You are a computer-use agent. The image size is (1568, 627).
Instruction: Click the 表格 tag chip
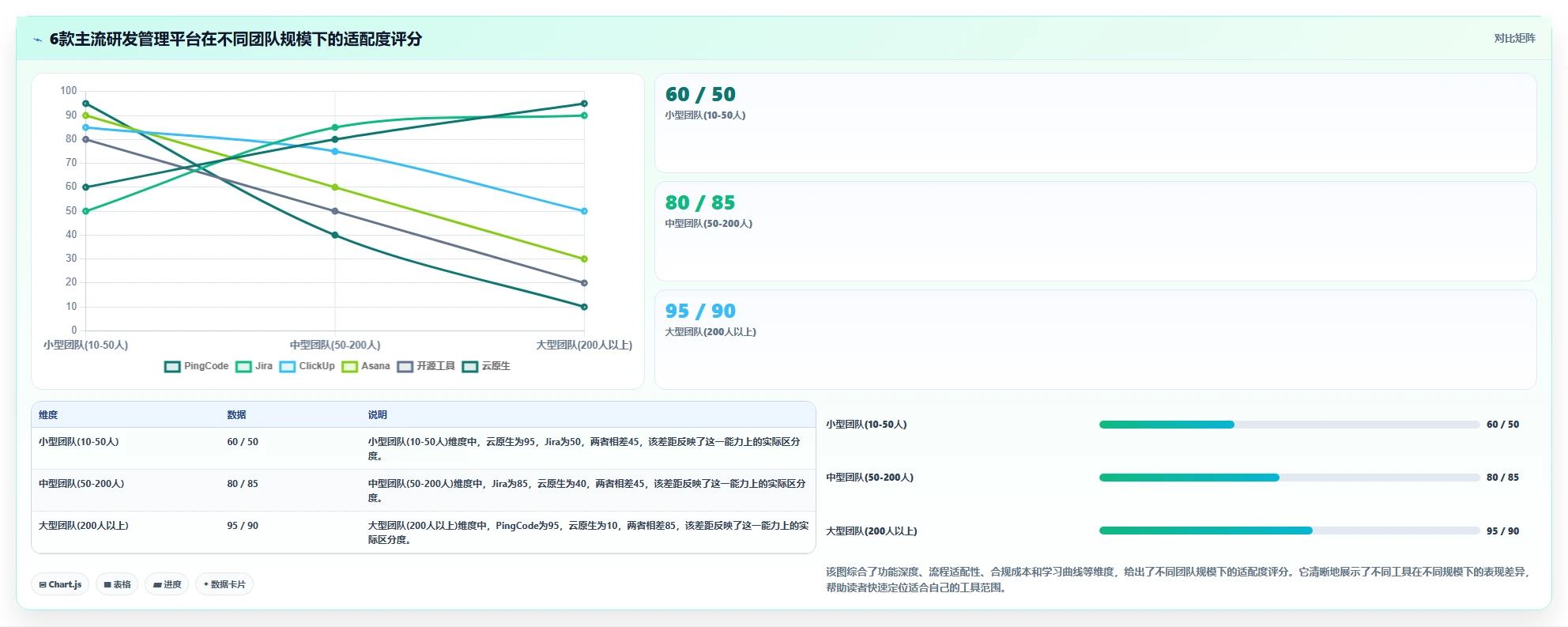point(117,584)
